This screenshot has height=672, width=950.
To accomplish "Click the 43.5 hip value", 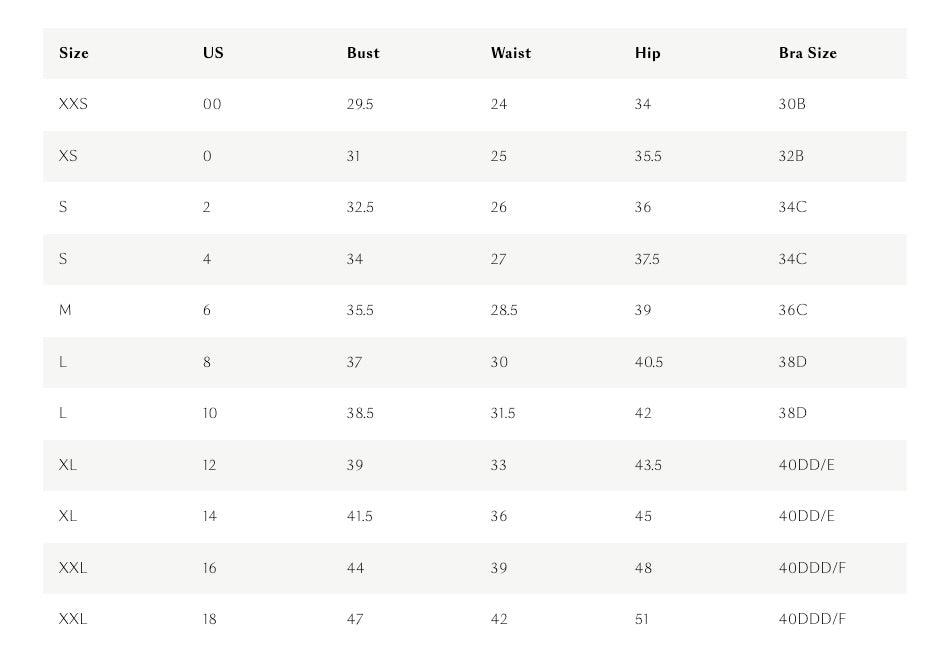I will pyautogui.click(x=648, y=465).
